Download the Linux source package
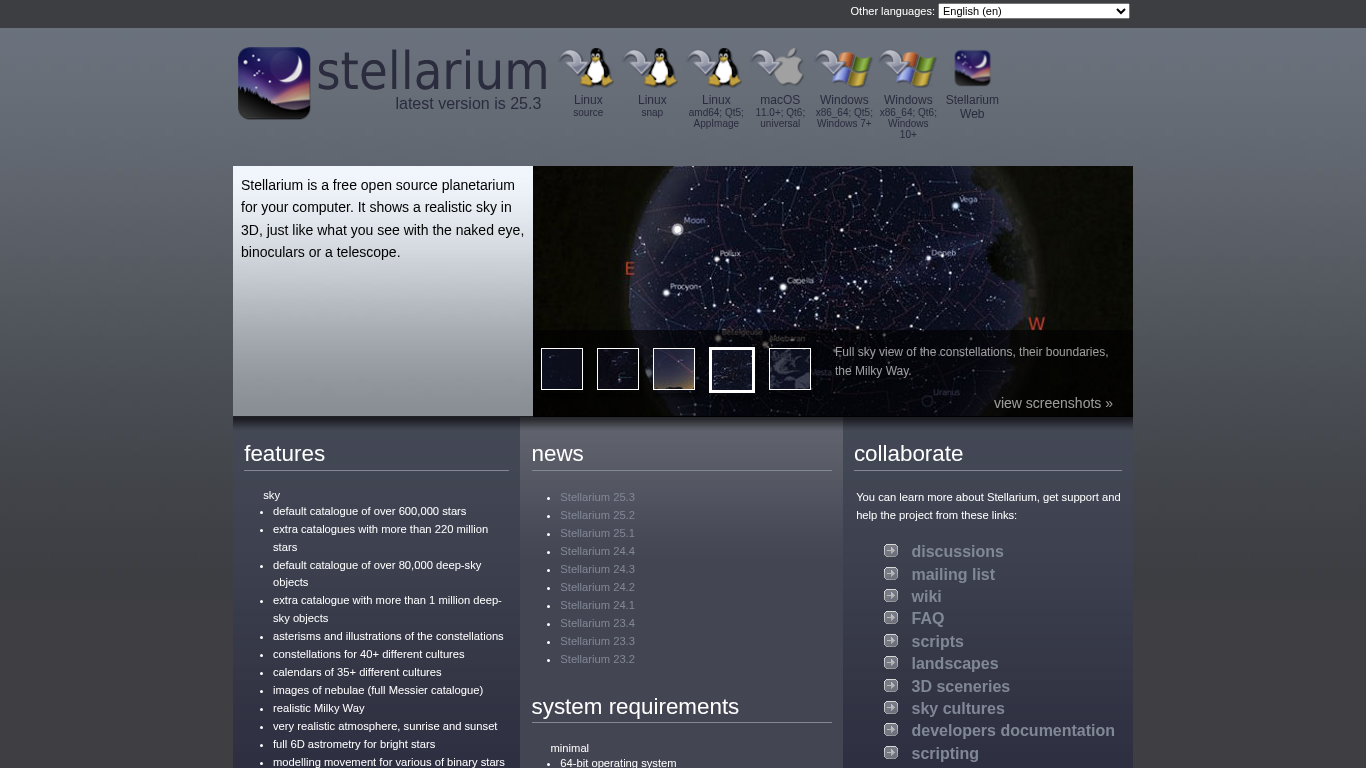This screenshot has width=1366, height=768. [x=588, y=70]
